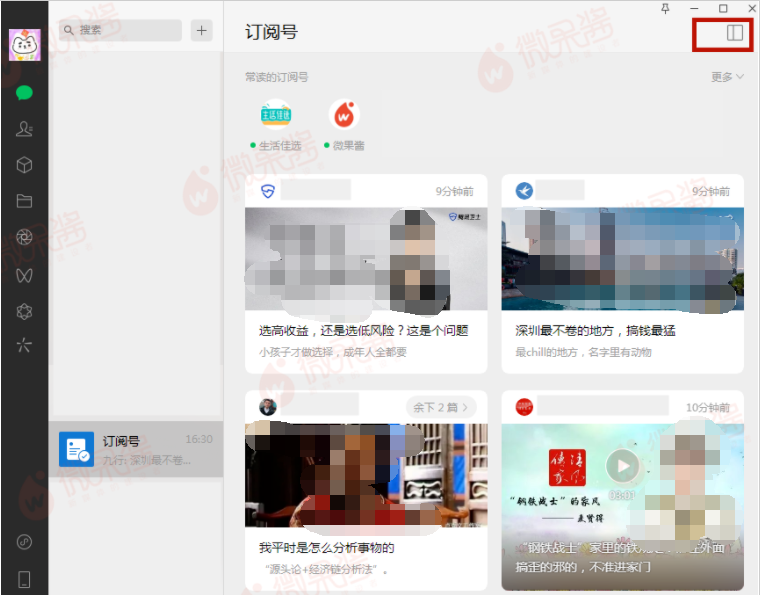Select the 订阅号 conversation in the chat list
This screenshot has height=595, width=760.
point(135,449)
